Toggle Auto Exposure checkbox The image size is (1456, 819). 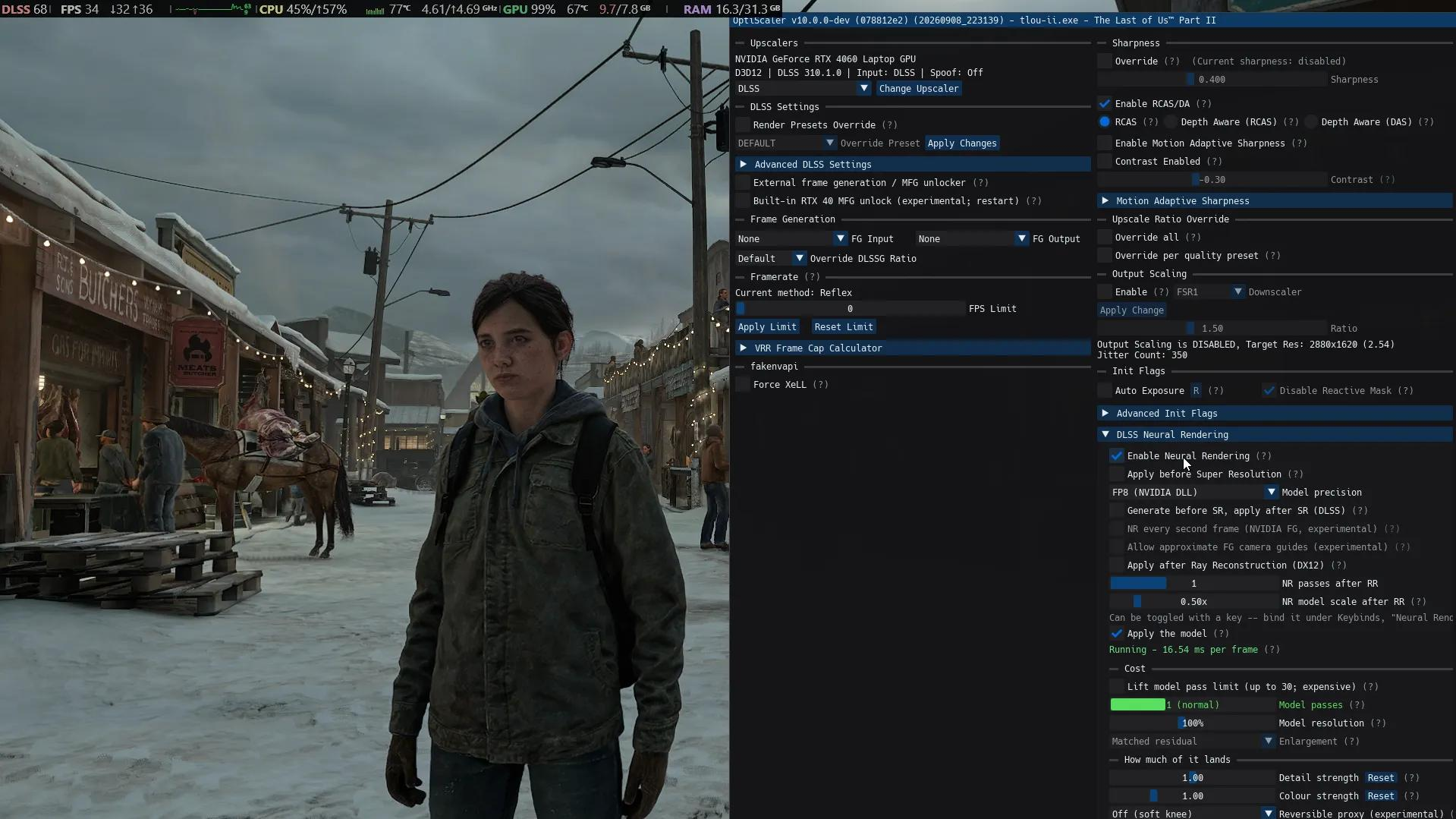1105,391
